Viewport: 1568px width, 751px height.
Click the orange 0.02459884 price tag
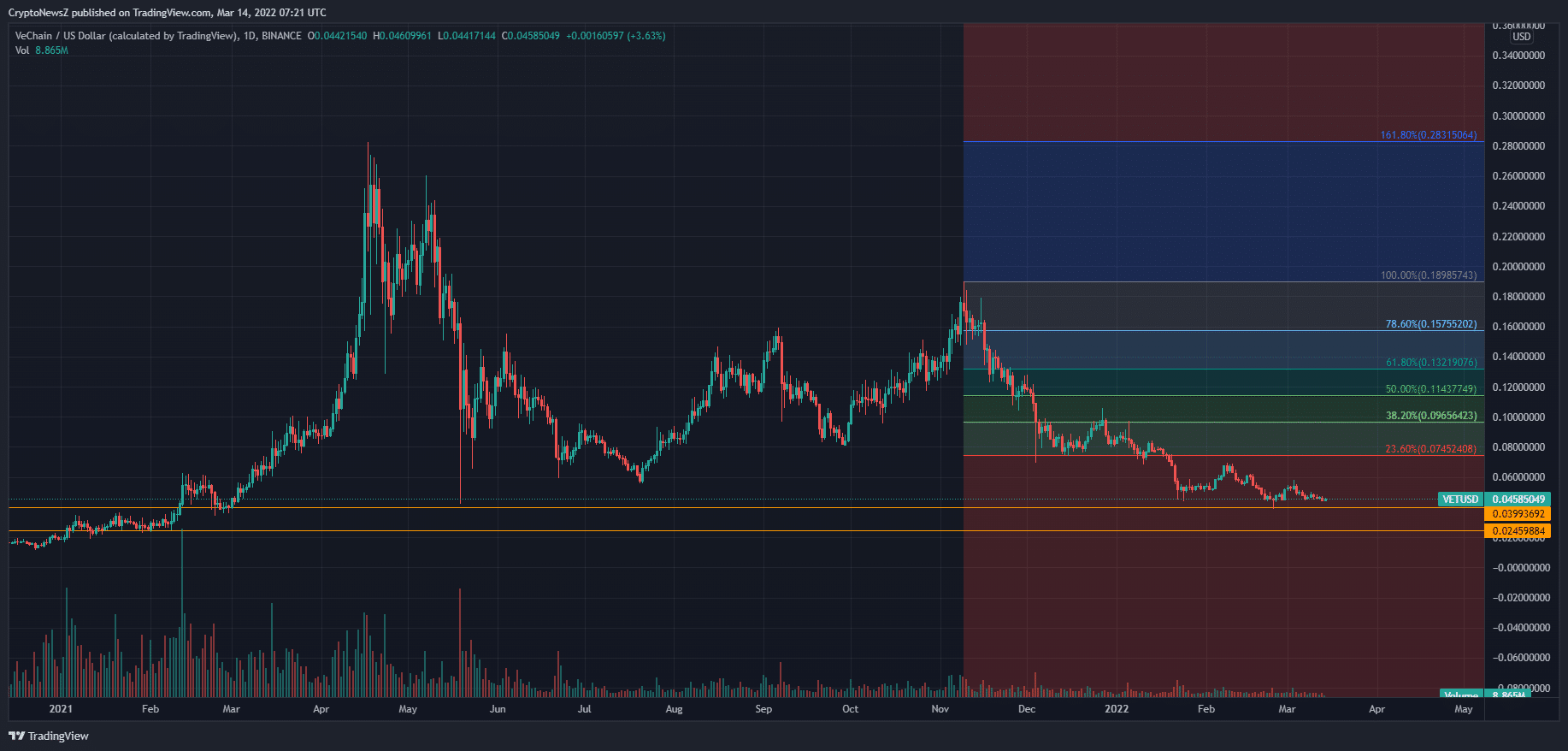(x=1518, y=531)
